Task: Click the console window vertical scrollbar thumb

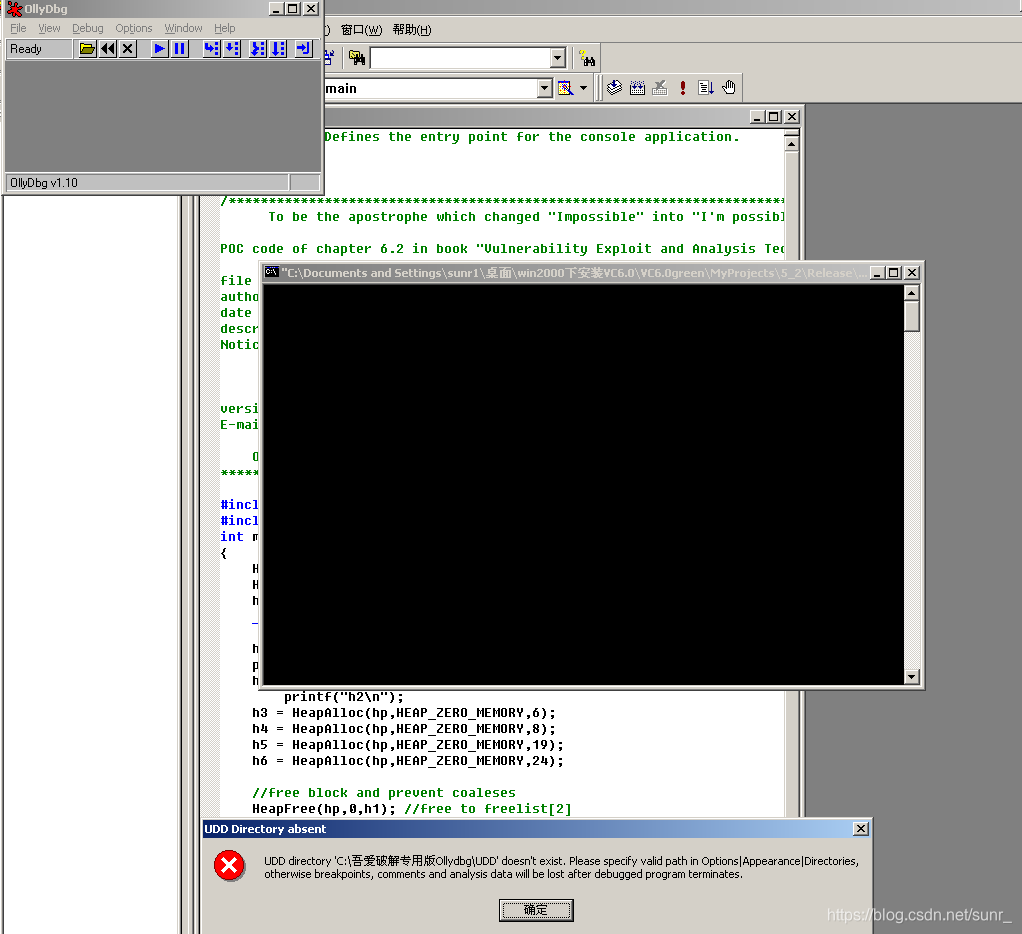Action: point(912,316)
